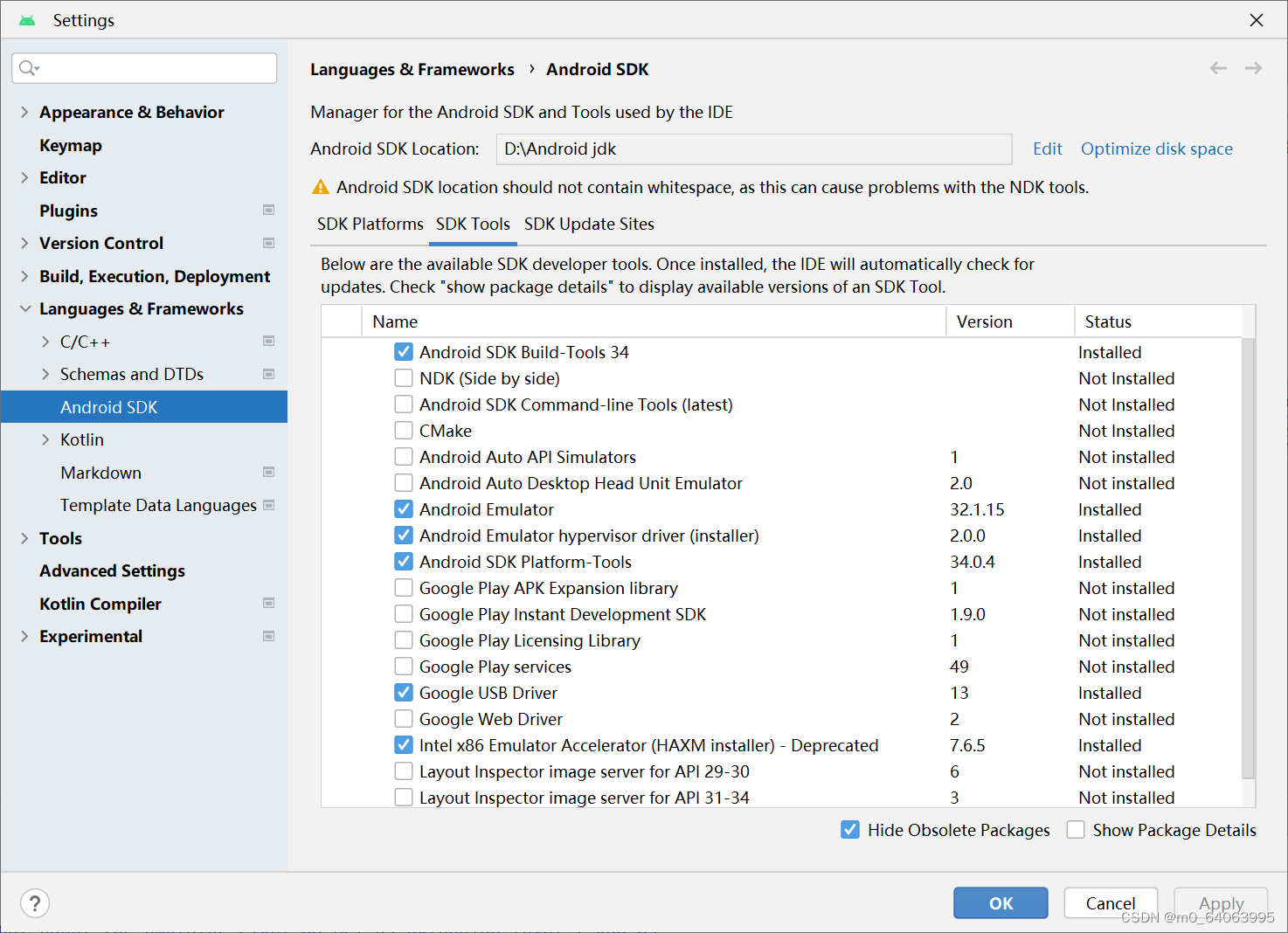Click the back navigation arrow icon
This screenshot has height=933, width=1288.
pyautogui.click(x=1218, y=68)
